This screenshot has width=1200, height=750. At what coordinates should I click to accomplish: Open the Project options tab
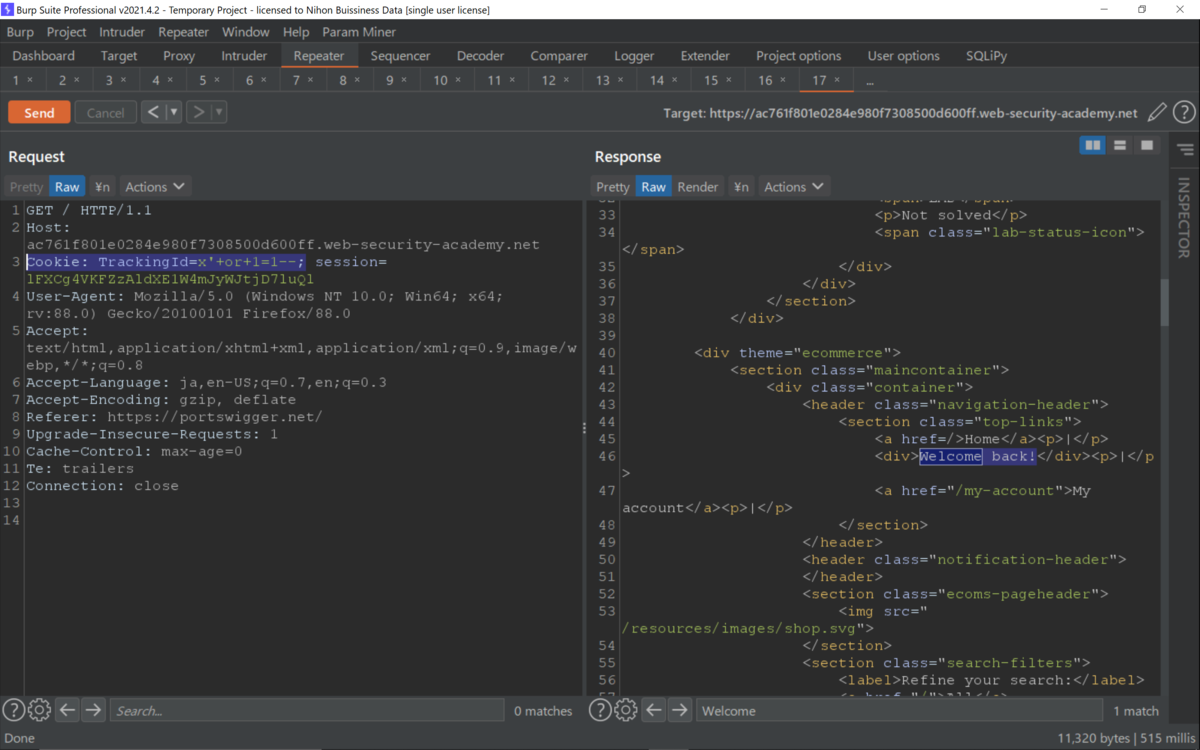(798, 56)
